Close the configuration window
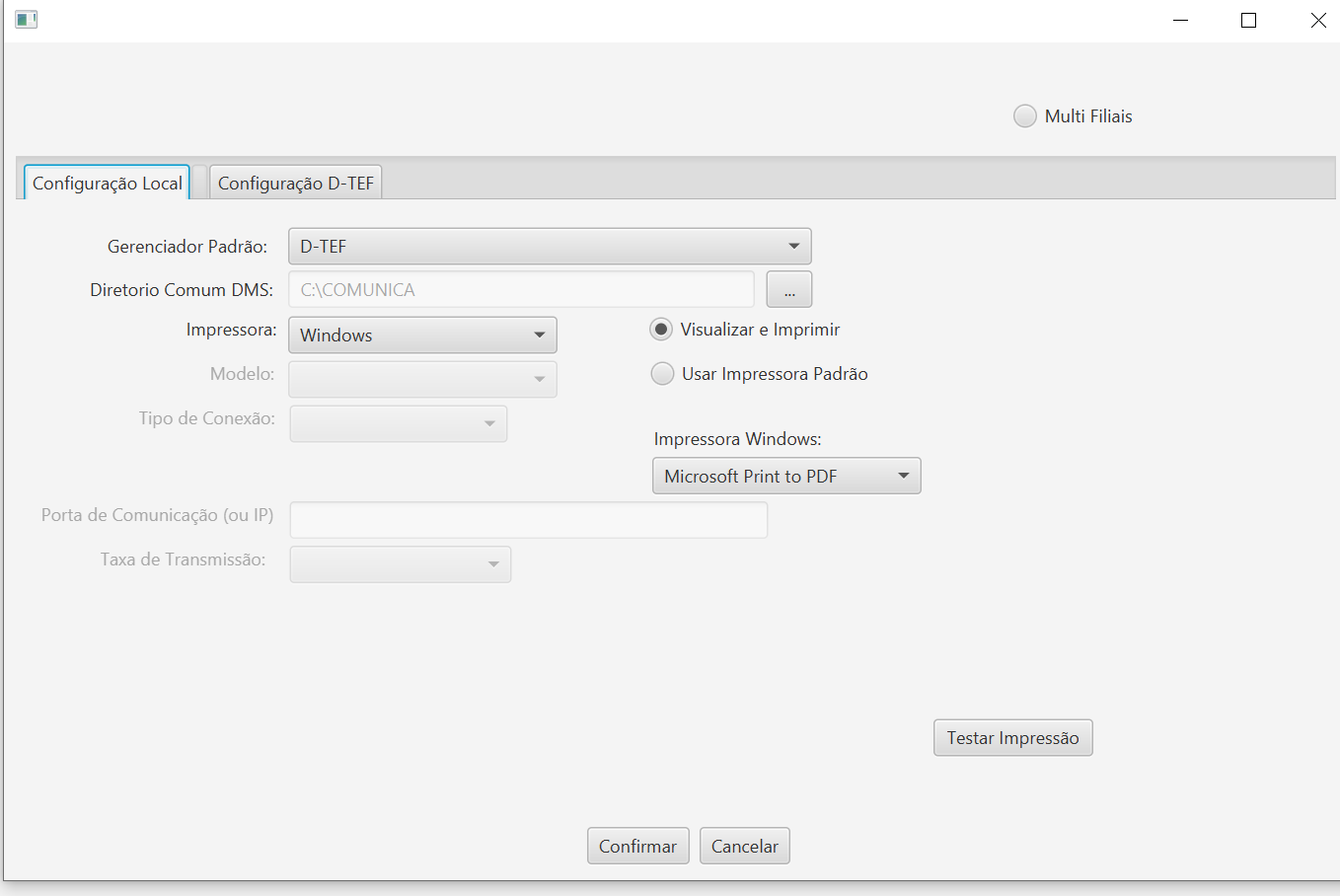 [1317, 21]
